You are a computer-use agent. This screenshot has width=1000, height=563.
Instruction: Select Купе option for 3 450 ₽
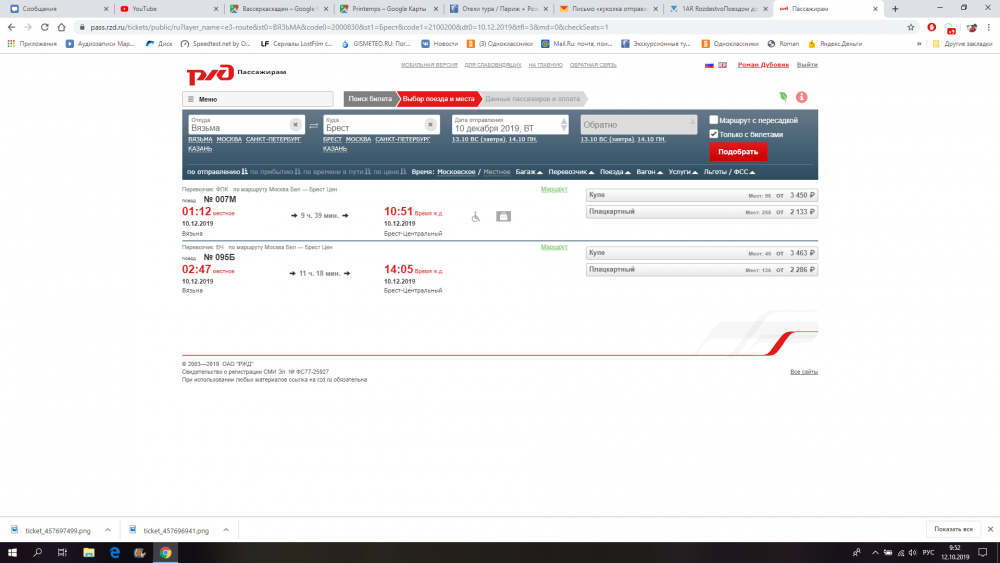[x=702, y=195]
